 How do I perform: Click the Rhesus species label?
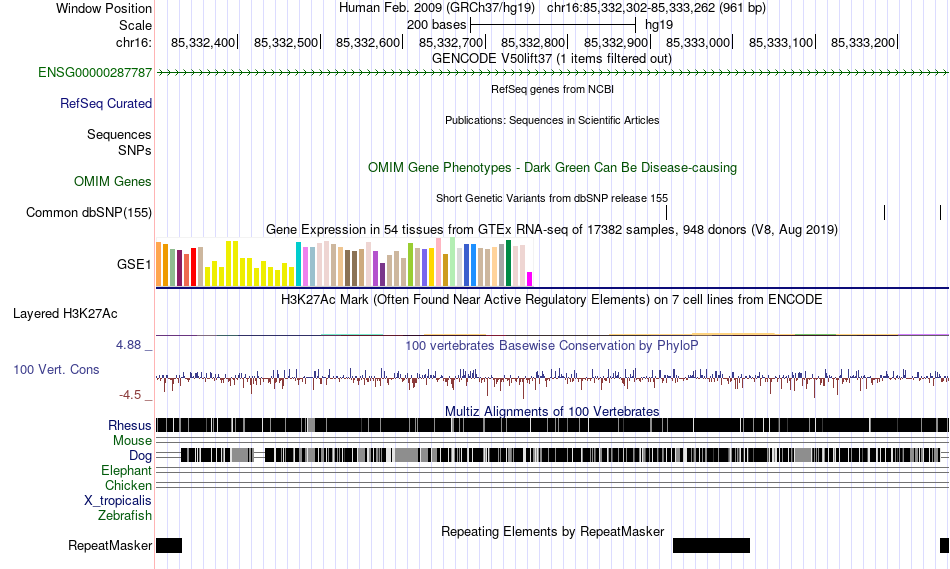[130, 425]
